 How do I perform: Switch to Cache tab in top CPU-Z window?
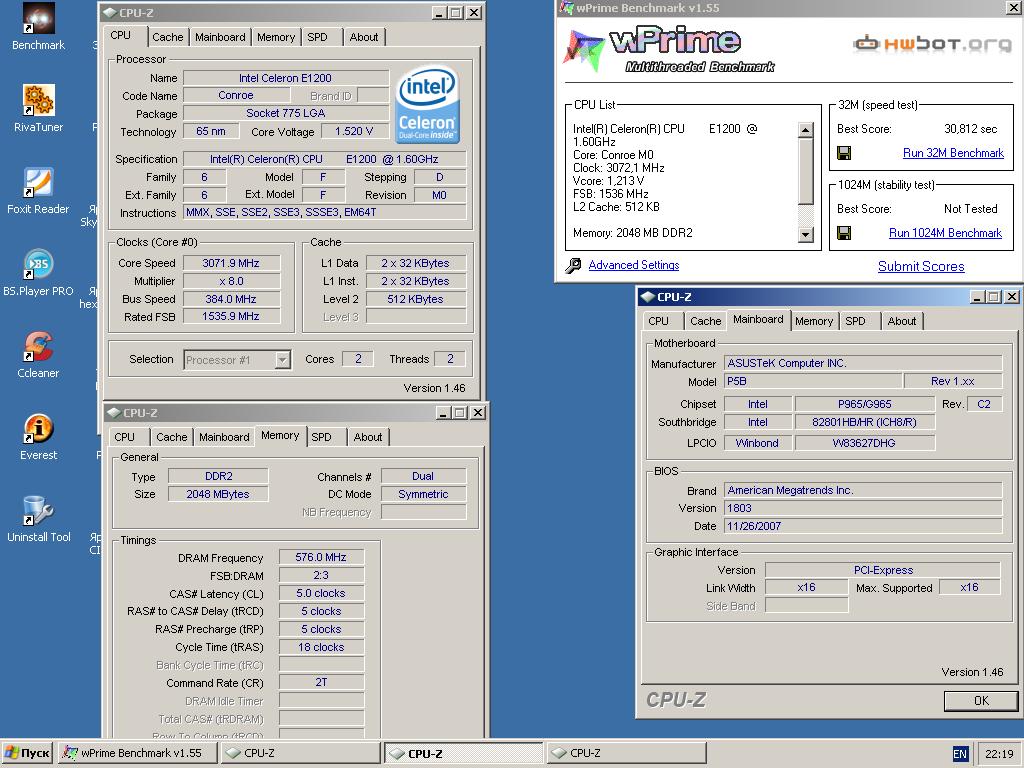click(168, 37)
